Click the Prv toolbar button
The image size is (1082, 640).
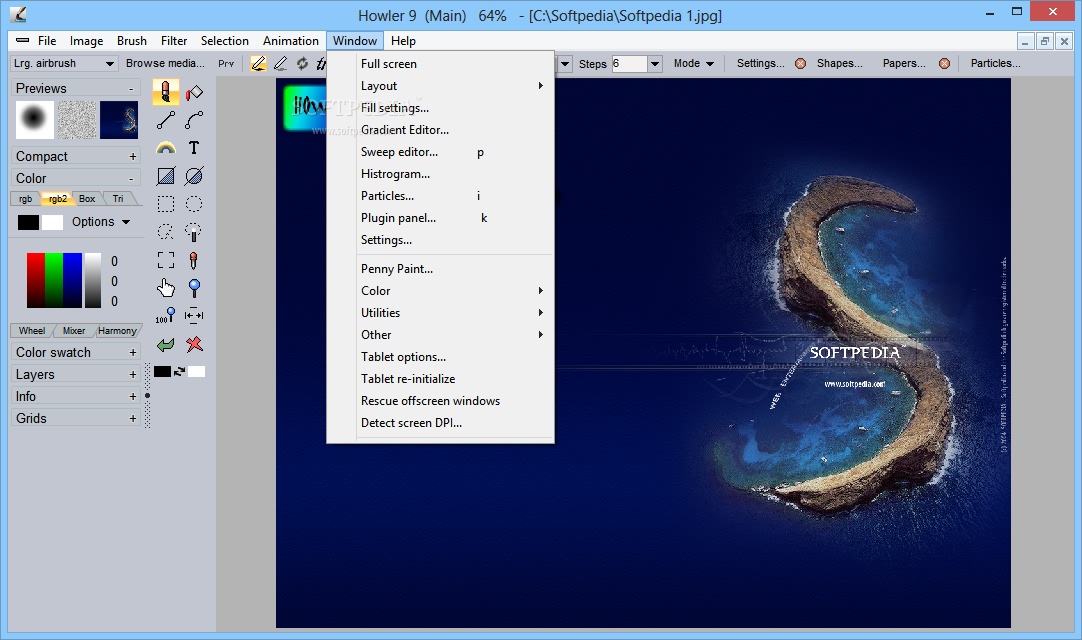point(226,64)
